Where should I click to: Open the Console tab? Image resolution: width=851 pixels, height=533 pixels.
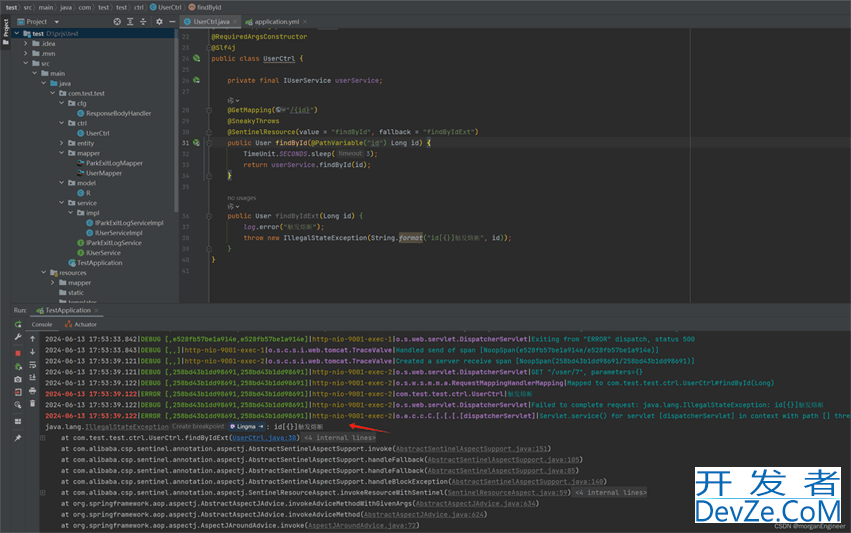click(42, 325)
